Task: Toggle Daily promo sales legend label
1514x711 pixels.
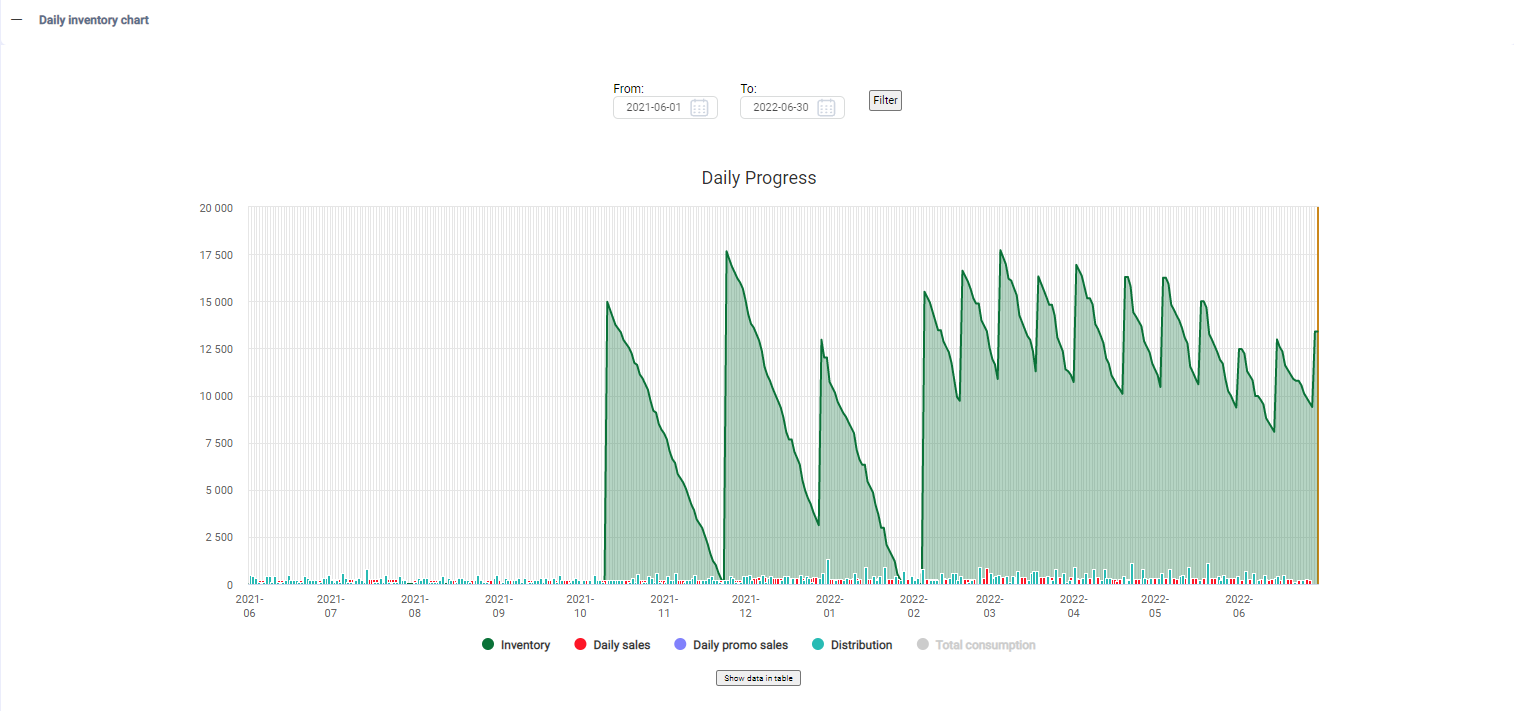Action: [740, 645]
